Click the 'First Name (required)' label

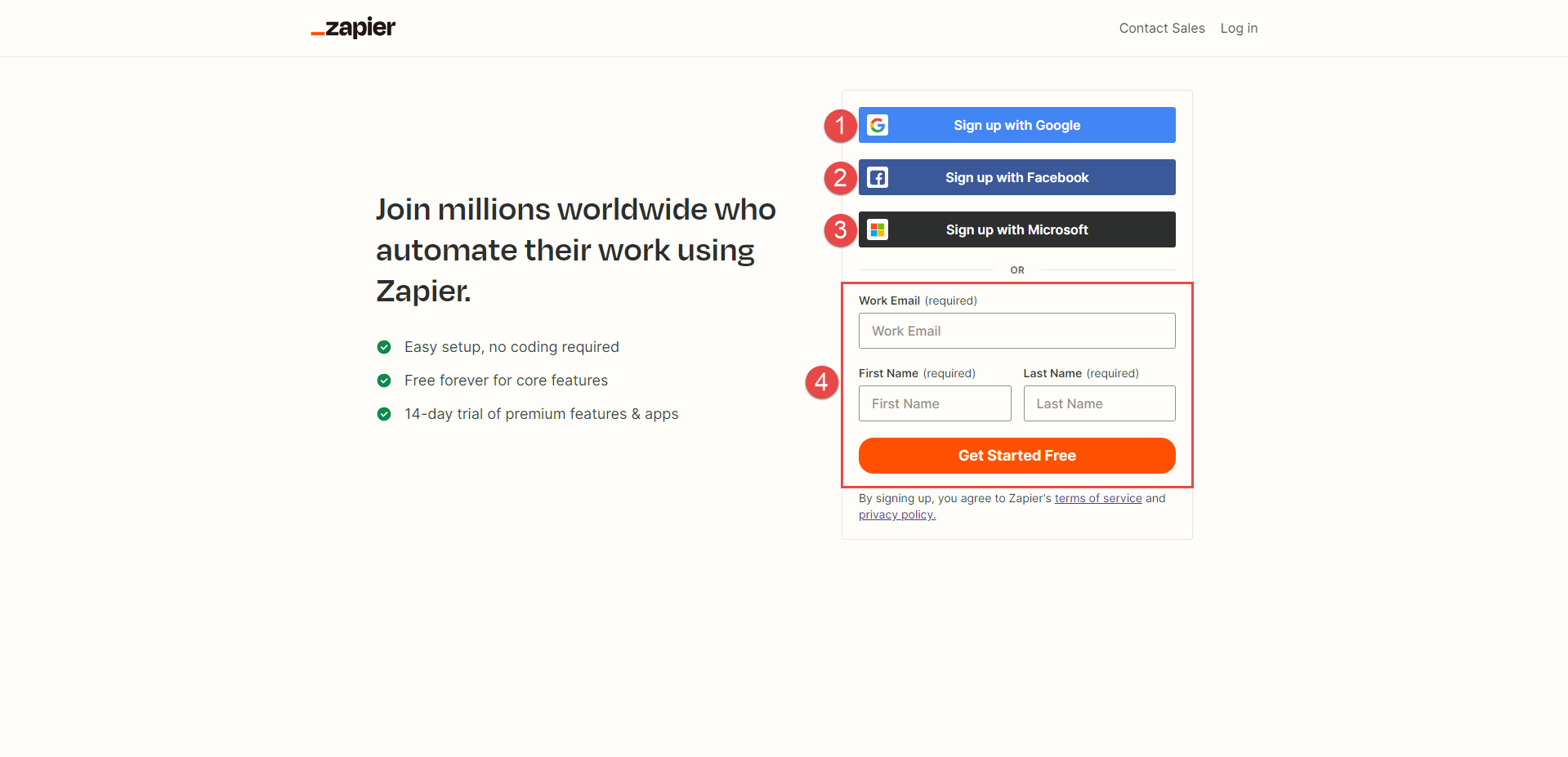coord(917,373)
